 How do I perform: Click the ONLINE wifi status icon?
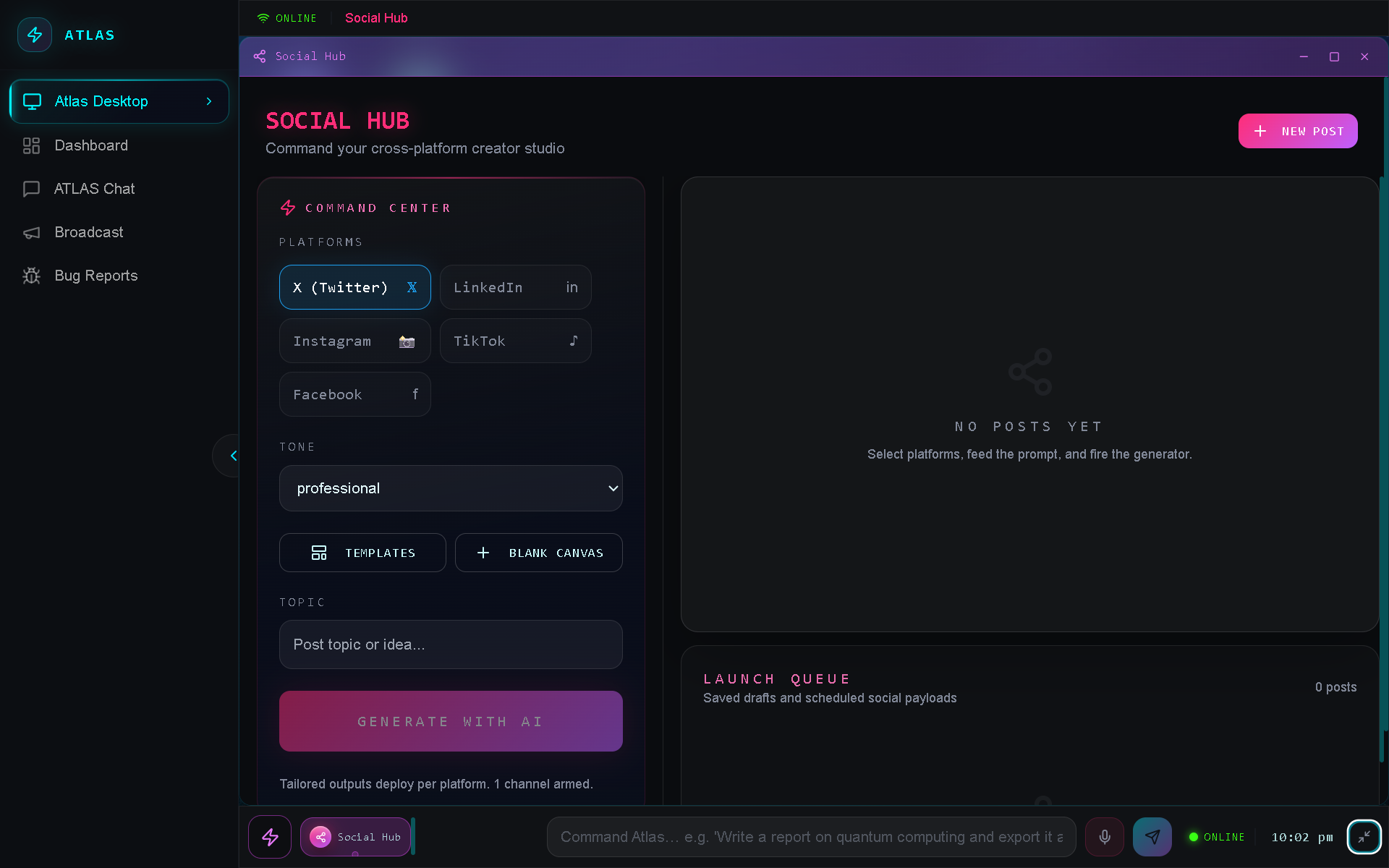(x=263, y=18)
